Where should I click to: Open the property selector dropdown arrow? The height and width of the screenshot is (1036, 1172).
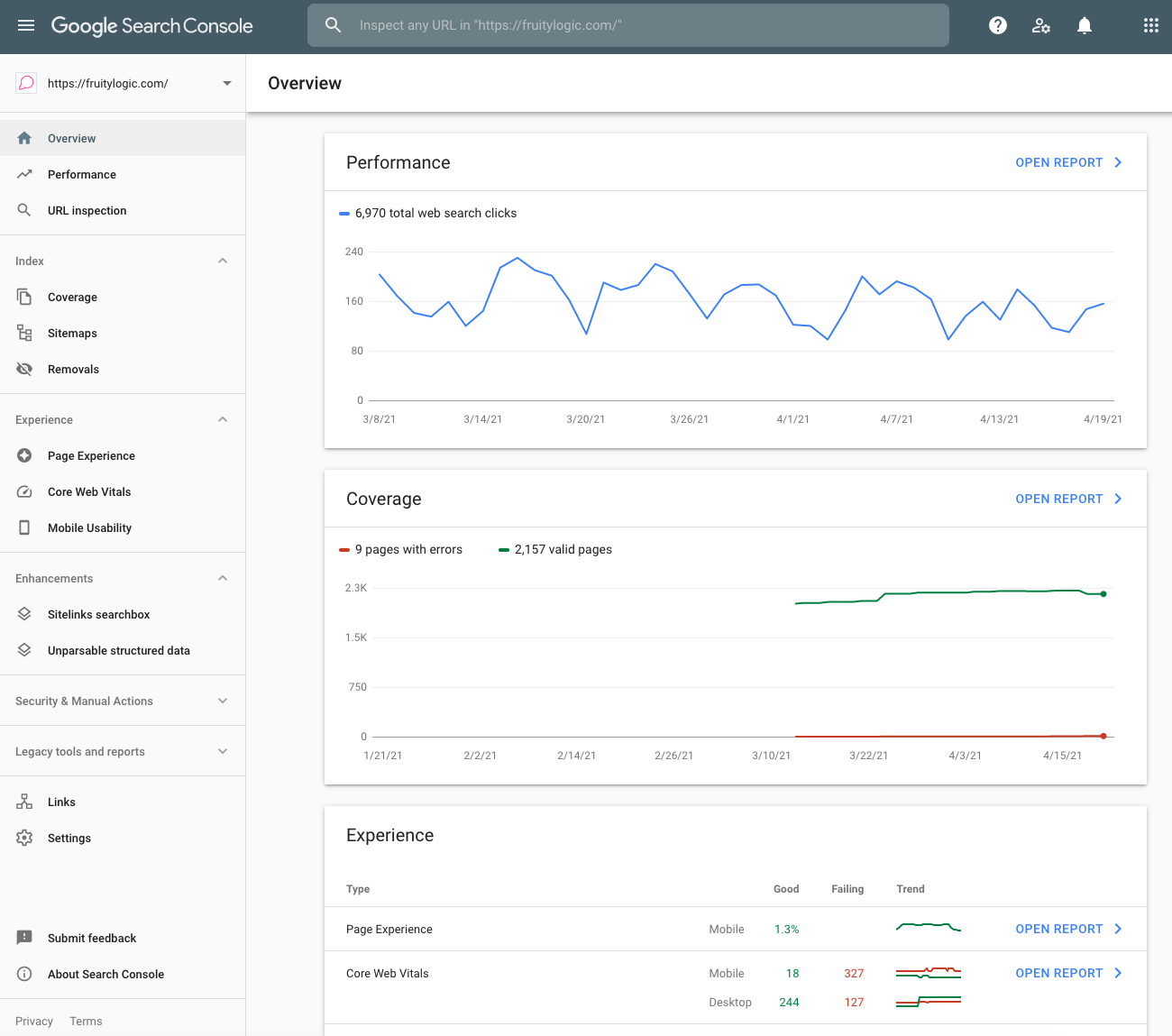tap(227, 83)
